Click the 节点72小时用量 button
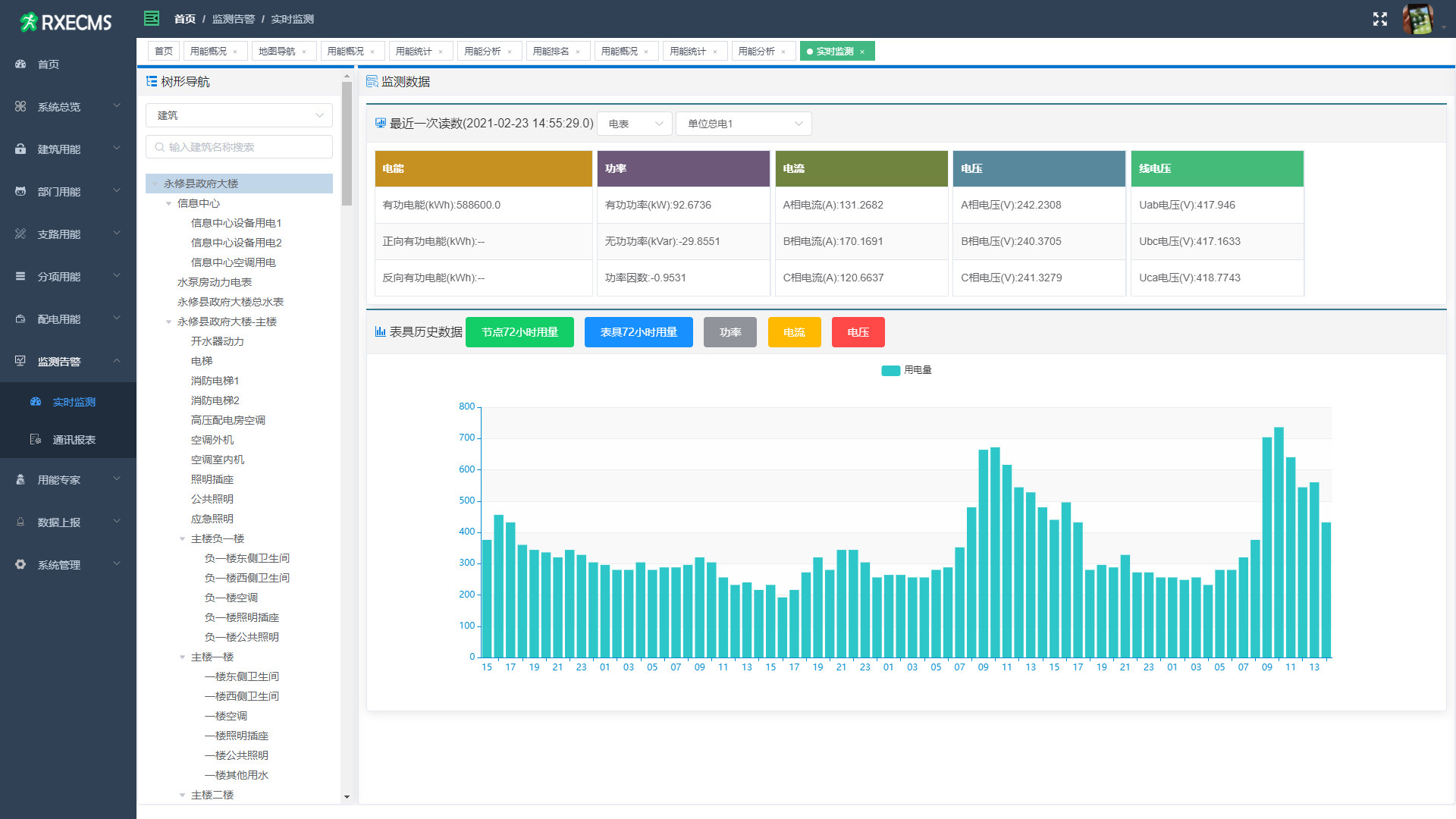 point(519,332)
